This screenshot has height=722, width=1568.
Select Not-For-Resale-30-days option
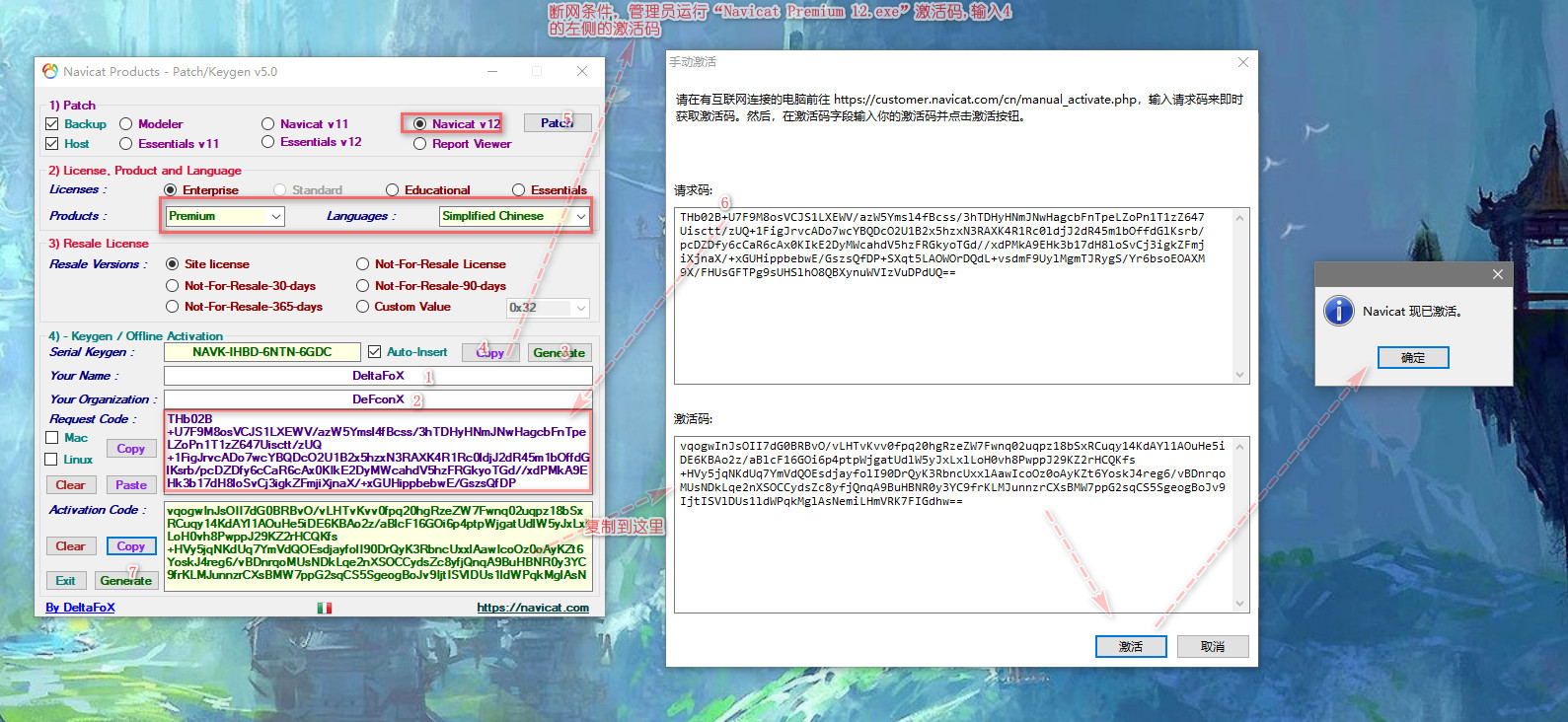click(x=173, y=285)
